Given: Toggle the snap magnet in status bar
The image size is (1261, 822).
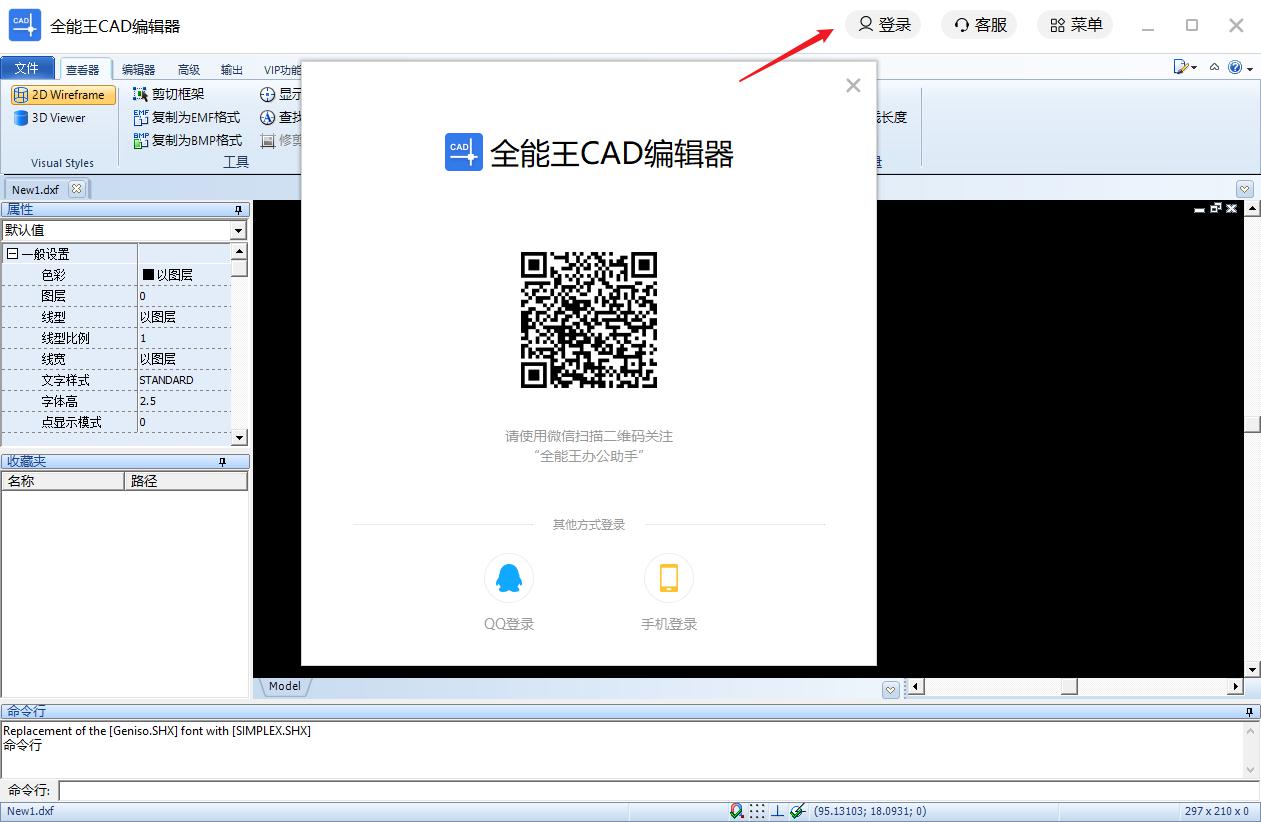Looking at the screenshot, I should tap(737, 811).
